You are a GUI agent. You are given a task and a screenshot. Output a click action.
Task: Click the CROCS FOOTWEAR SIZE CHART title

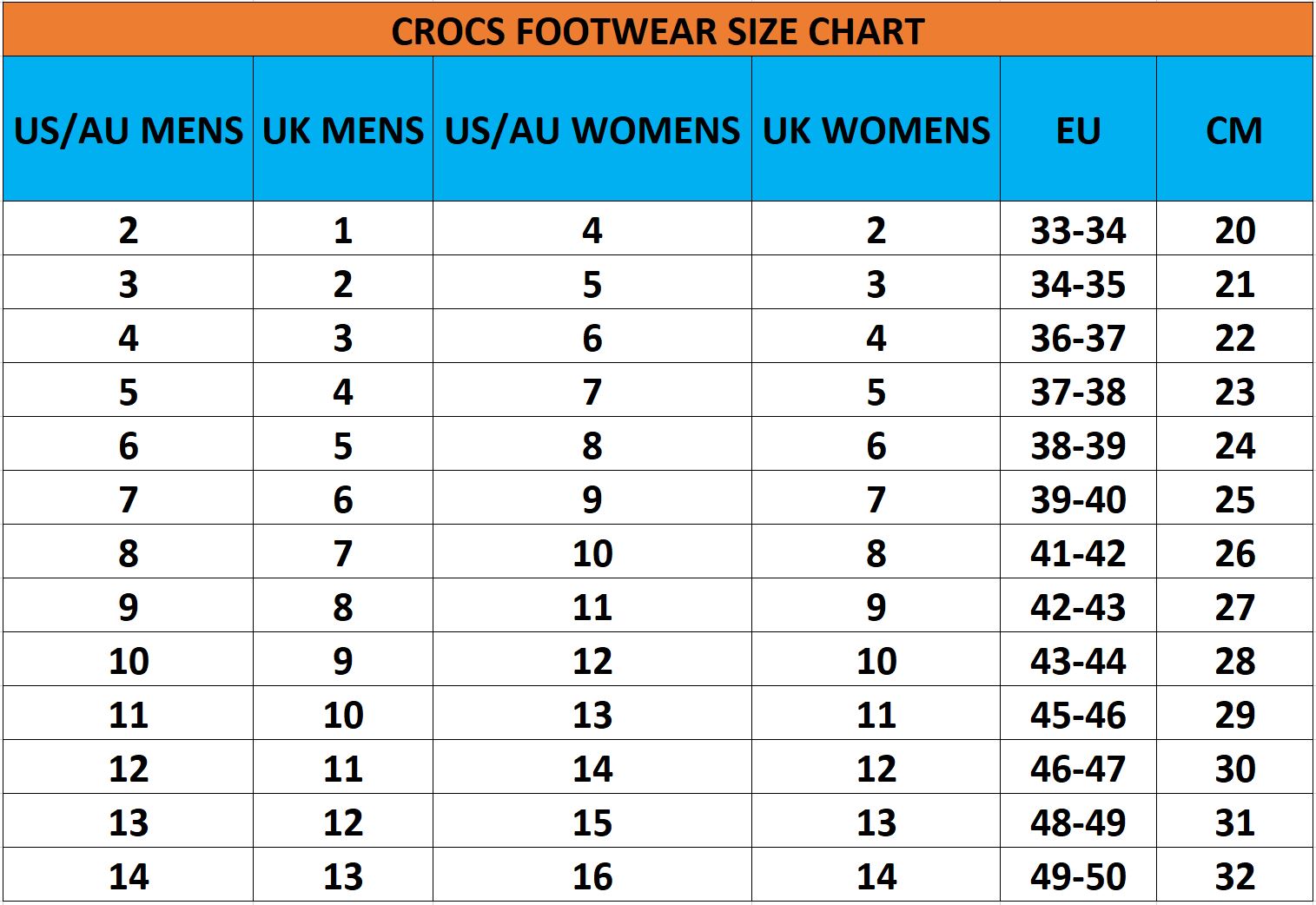(x=658, y=31)
